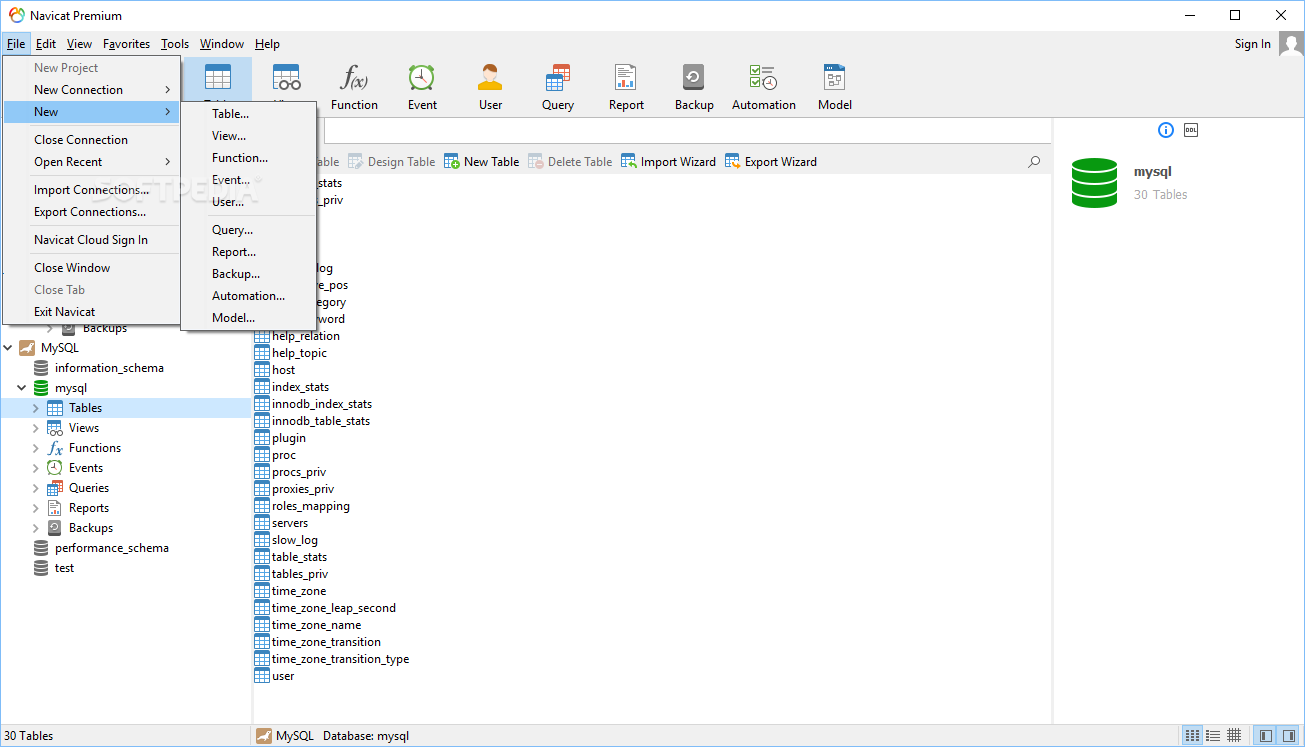Screen dimensions: 1305x747
Task: Select the View toolbar icon with glasses
Action: pos(286,78)
